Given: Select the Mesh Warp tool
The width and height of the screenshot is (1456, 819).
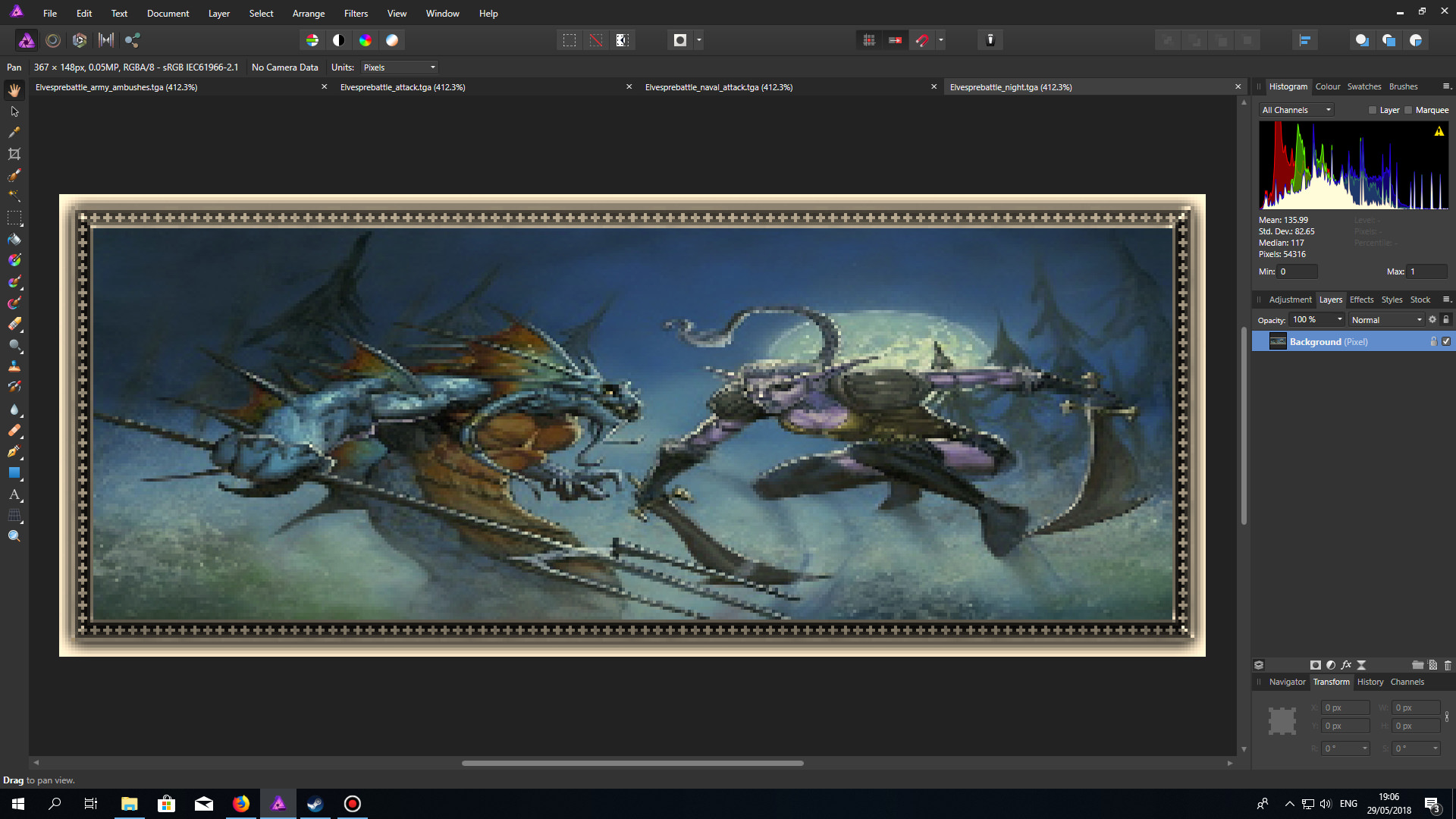Looking at the screenshot, I should coord(14,515).
